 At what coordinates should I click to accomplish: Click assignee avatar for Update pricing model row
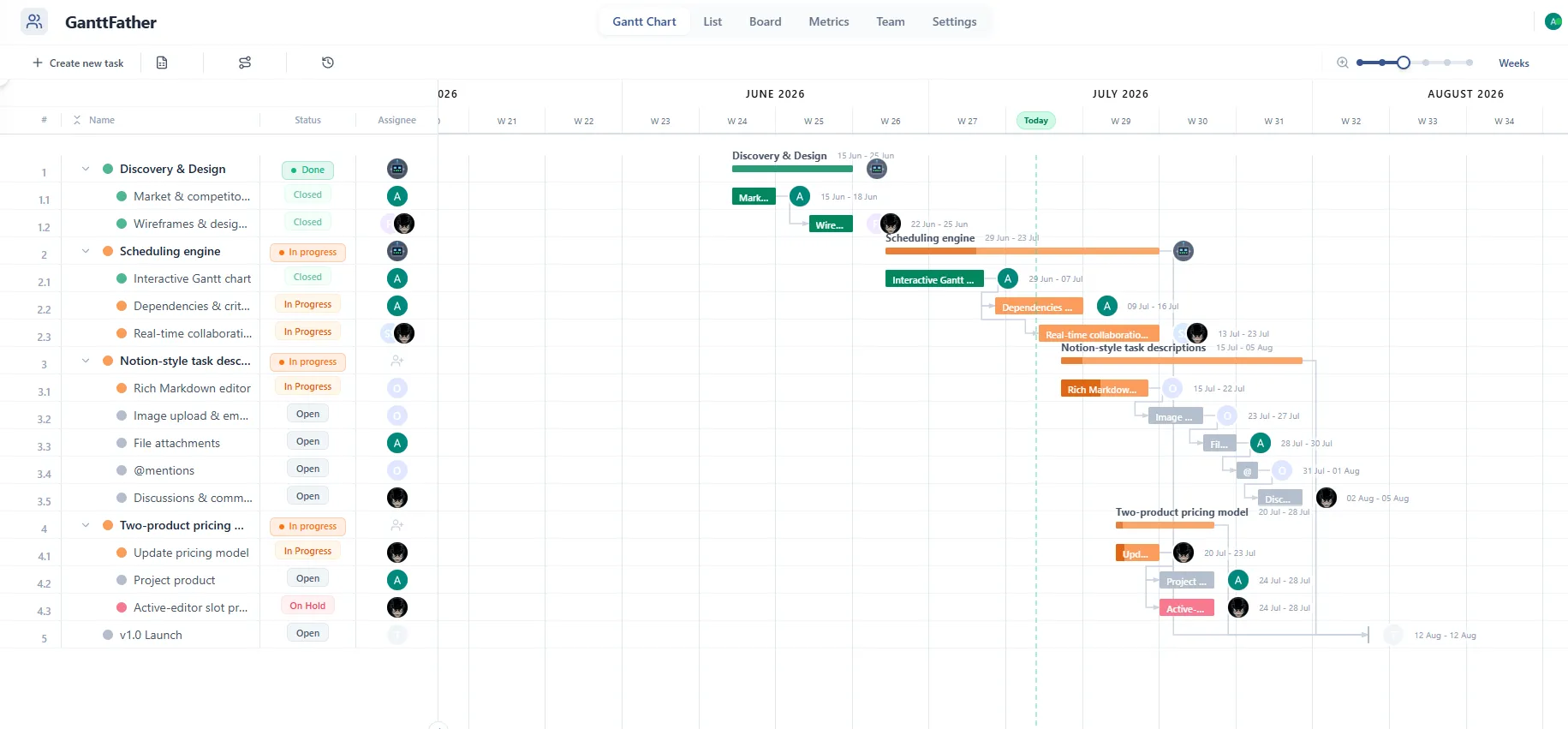click(x=396, y=553)
